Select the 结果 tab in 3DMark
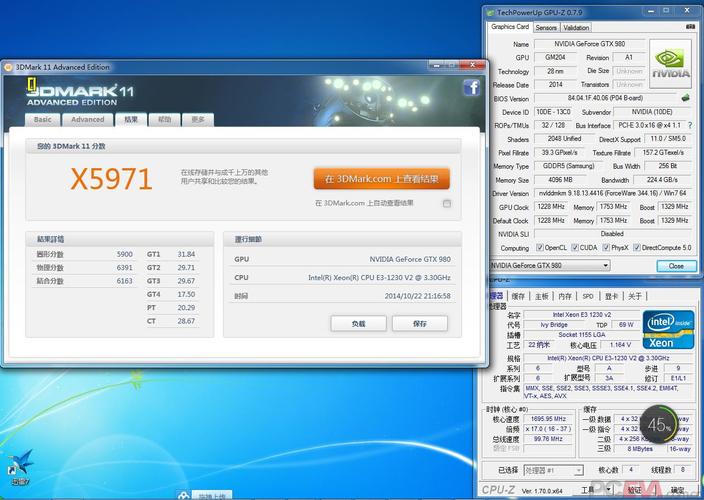 (131, 119)
